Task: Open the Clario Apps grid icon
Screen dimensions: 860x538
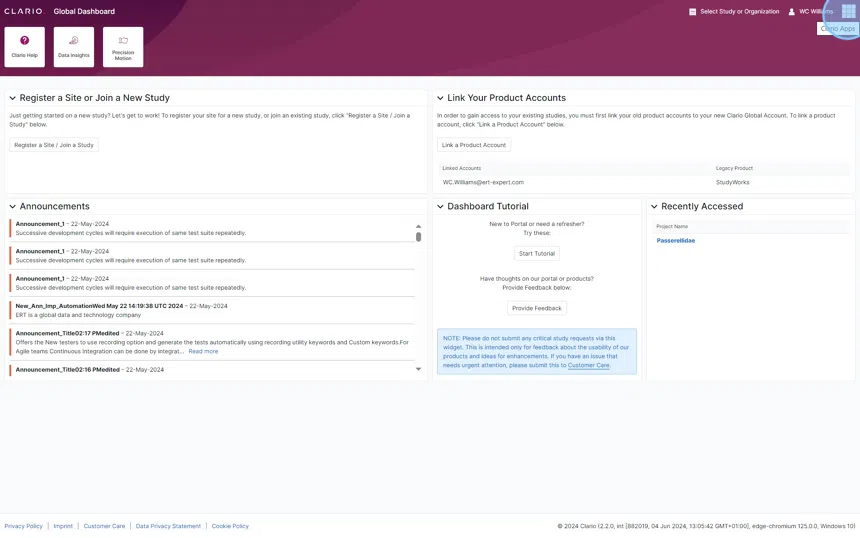Action: click(x=848, y=11)
